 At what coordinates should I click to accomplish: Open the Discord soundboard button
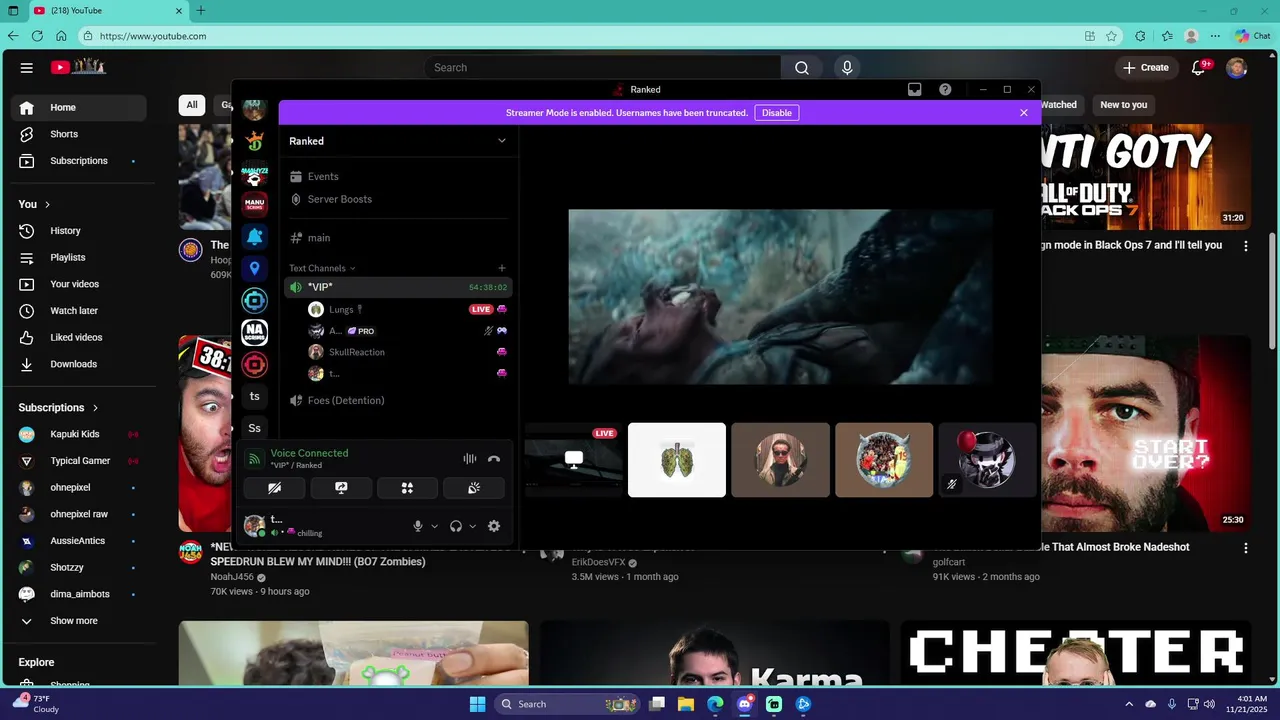(474, 488)
